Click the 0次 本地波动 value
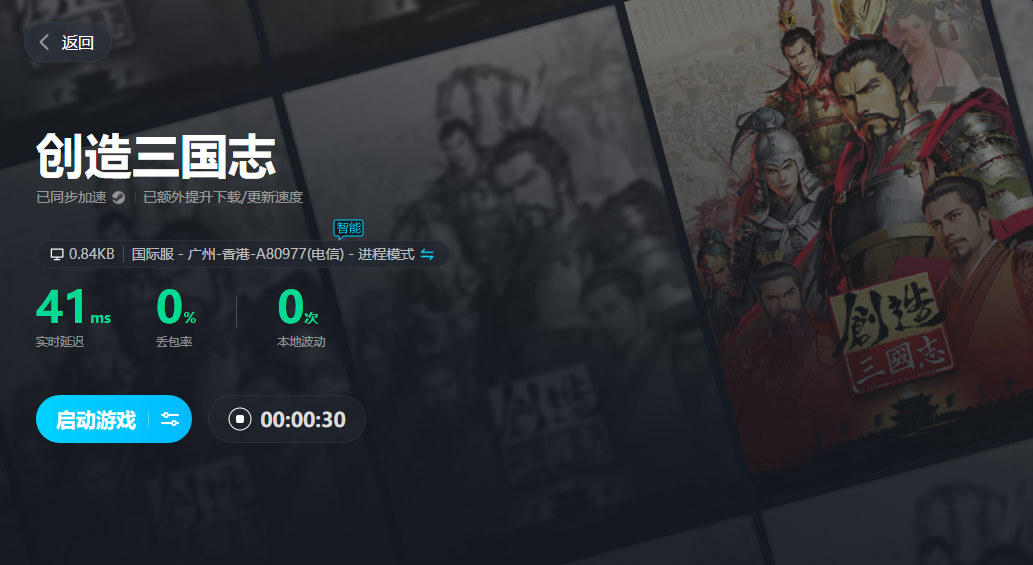This screenshot has width=1033, height=565. 298,307
